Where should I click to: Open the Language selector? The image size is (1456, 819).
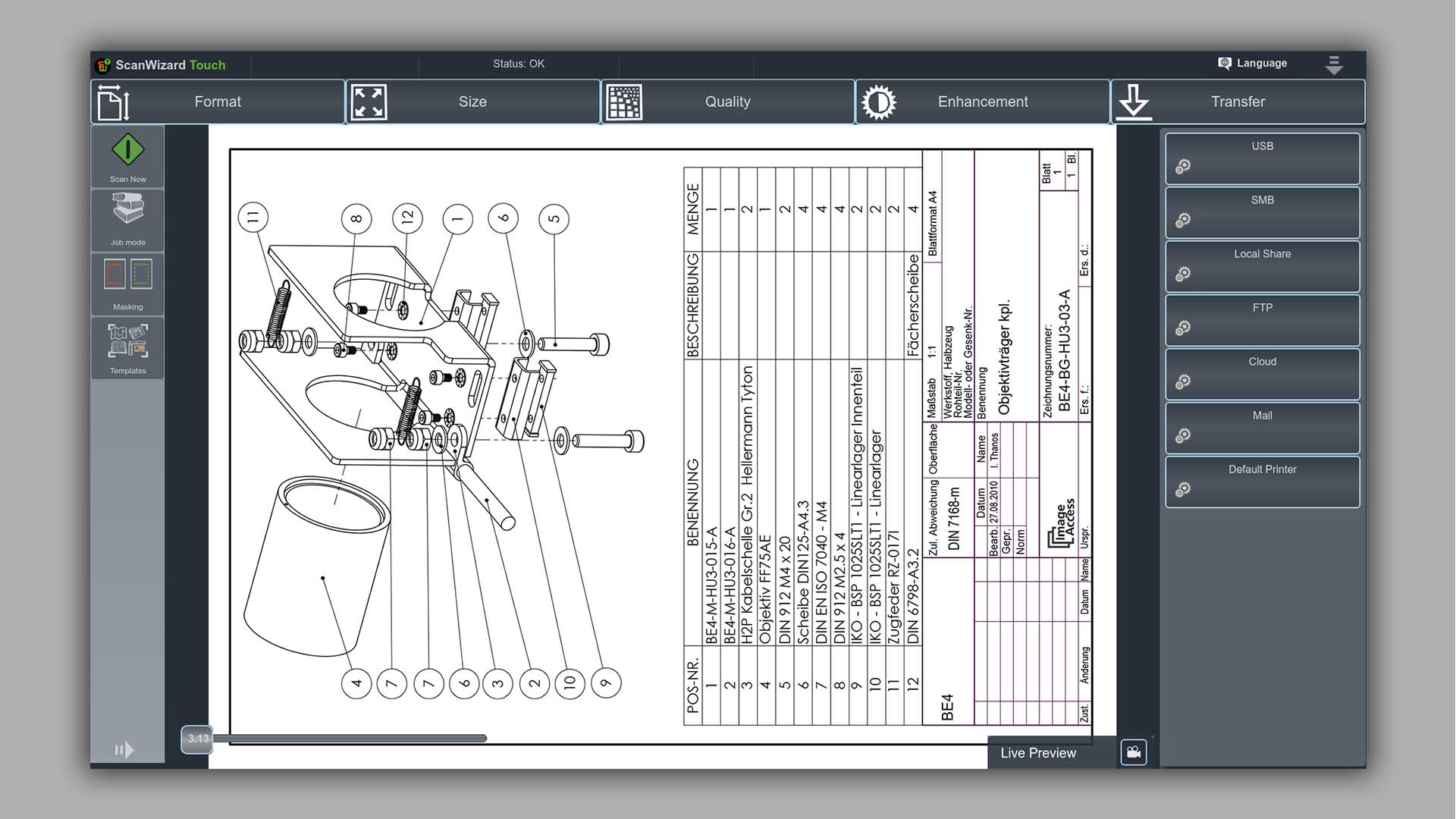click(x=1253, y=63)
